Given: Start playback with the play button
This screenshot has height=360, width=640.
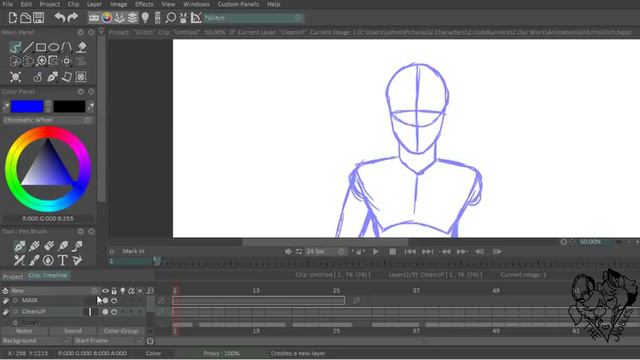Looking at the screenshot, I should (375, 251).
